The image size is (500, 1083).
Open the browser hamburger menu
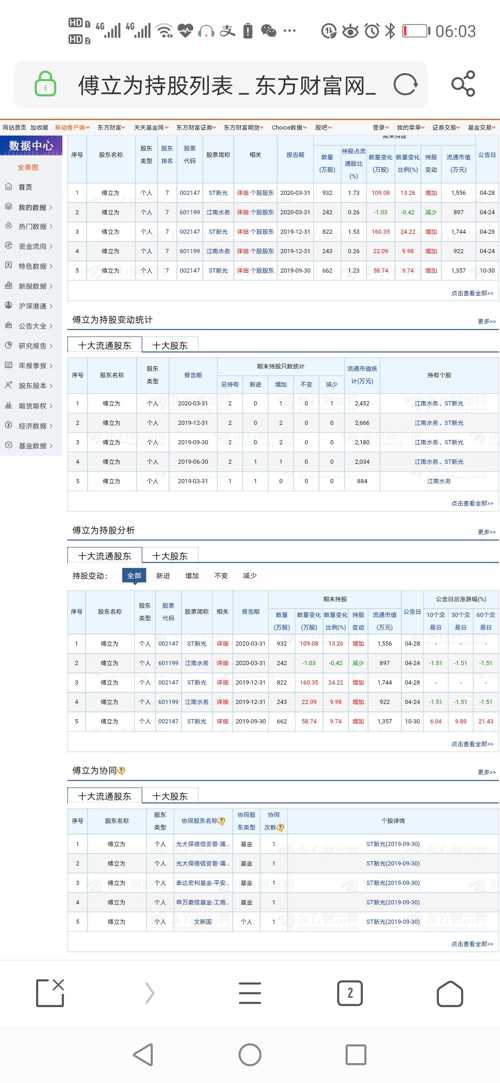tap(250, 993)
